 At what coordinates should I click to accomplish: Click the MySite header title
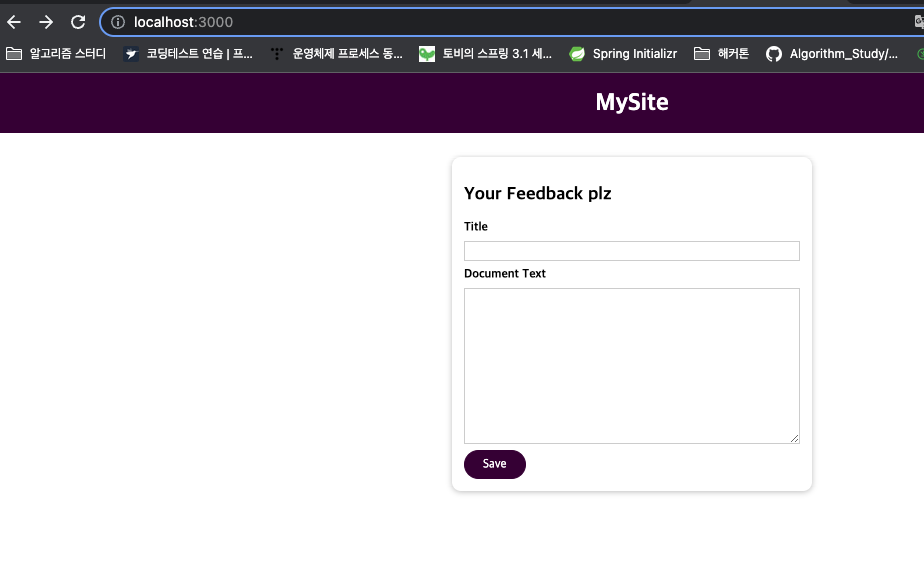tap(632, 103)
